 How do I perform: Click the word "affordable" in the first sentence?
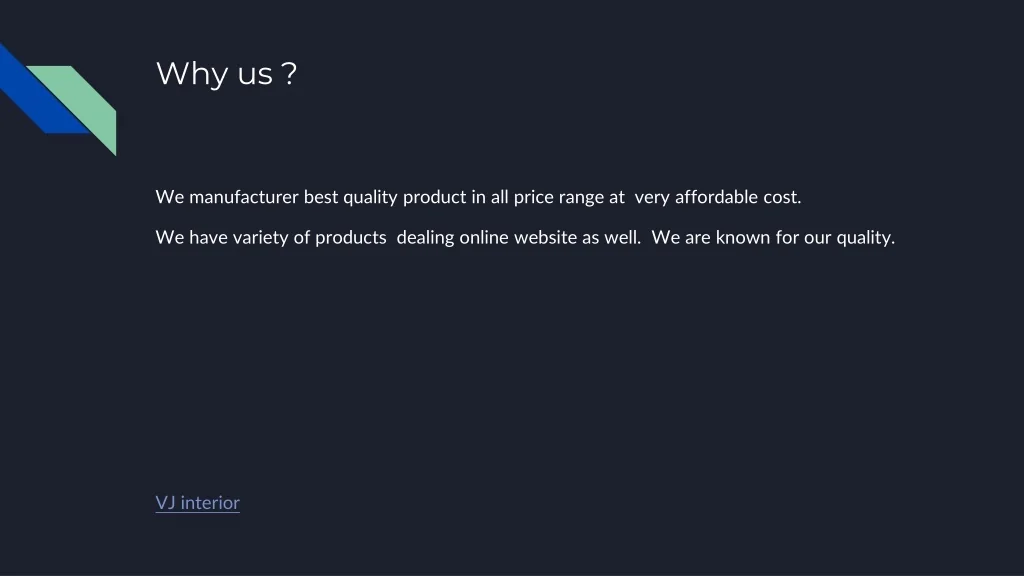point(717,197)
